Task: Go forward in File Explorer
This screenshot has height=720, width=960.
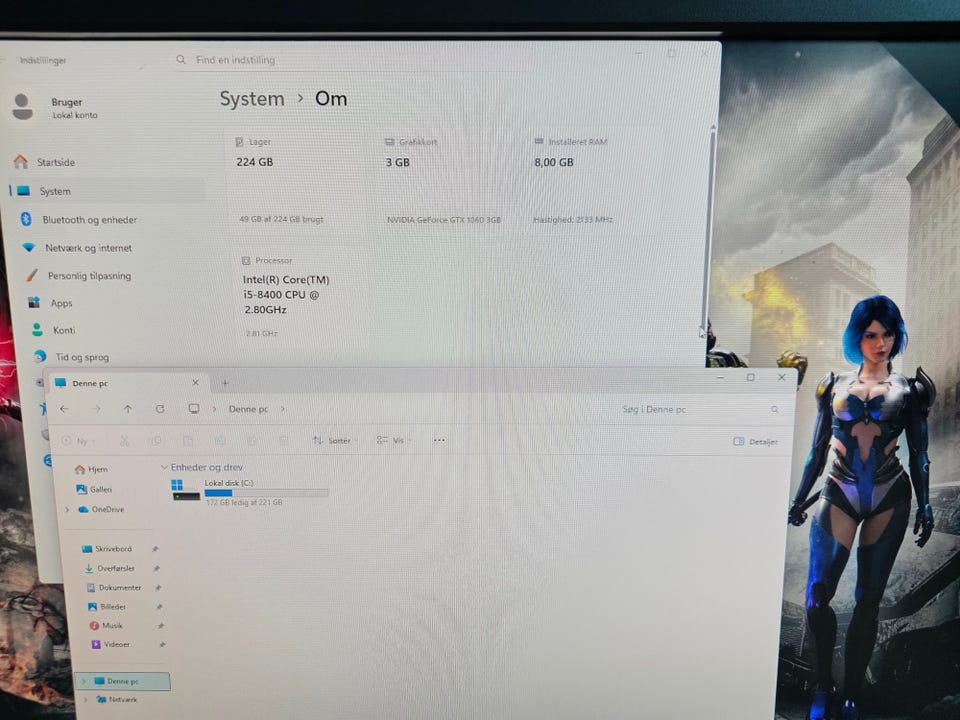Action: click(x=96, y=409)
